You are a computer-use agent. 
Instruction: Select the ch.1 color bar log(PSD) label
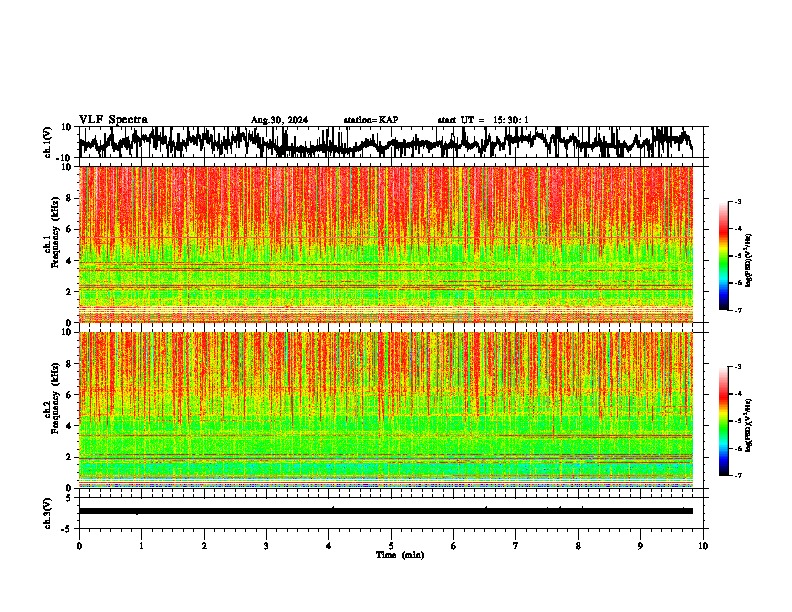749,261
